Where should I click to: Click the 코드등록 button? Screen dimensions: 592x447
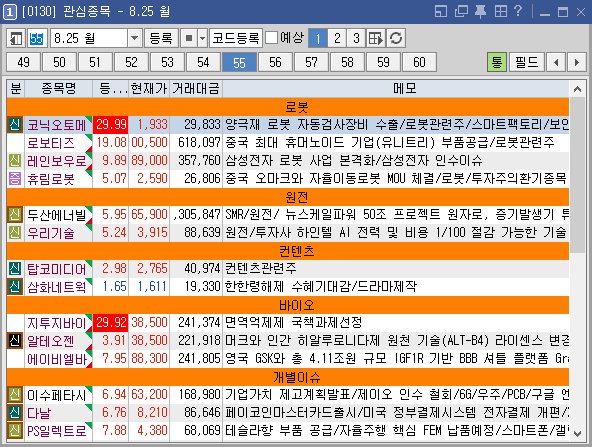pos(236,38)
